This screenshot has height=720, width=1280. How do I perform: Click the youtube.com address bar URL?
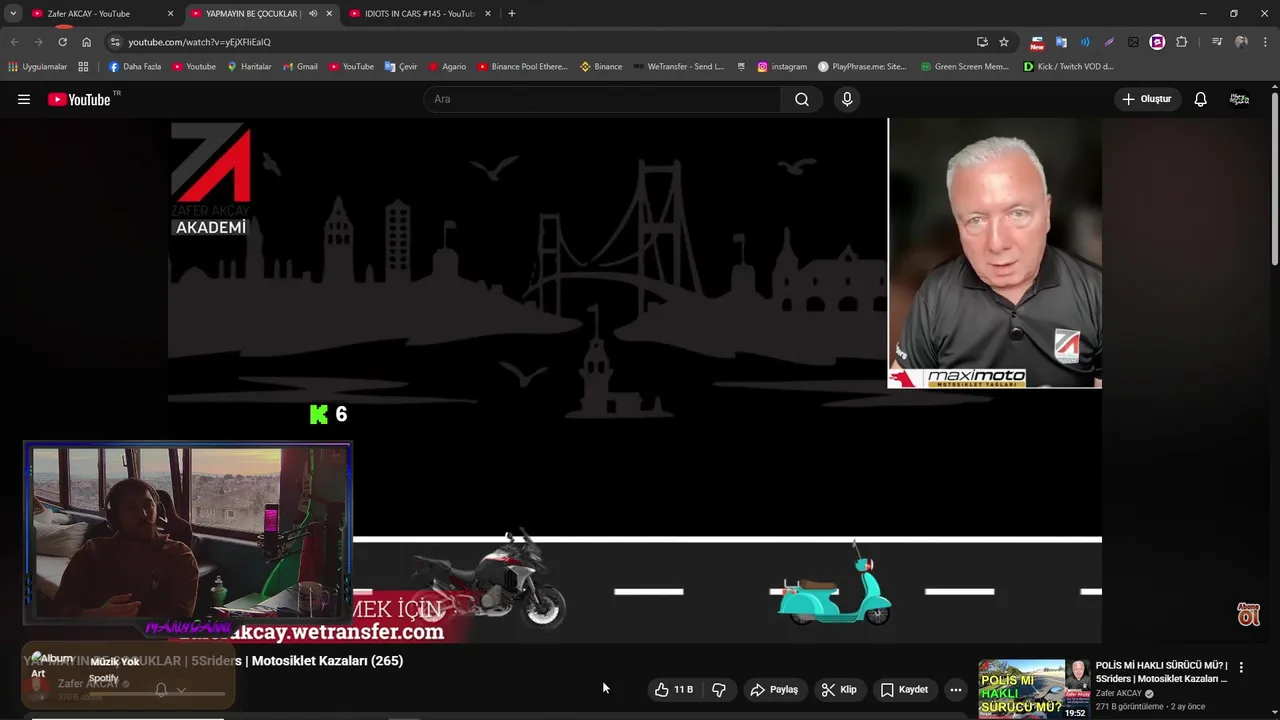[x=199, y=42]
